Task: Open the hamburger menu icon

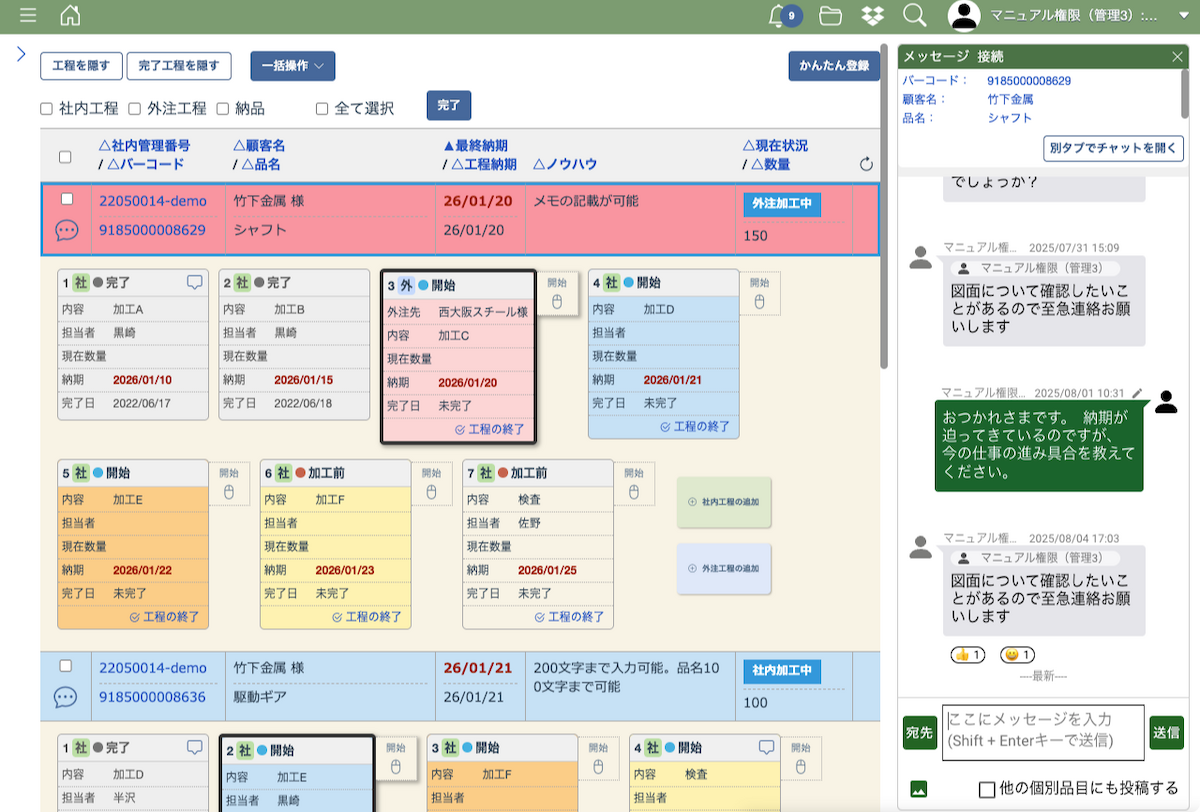Action: [28, 15]
